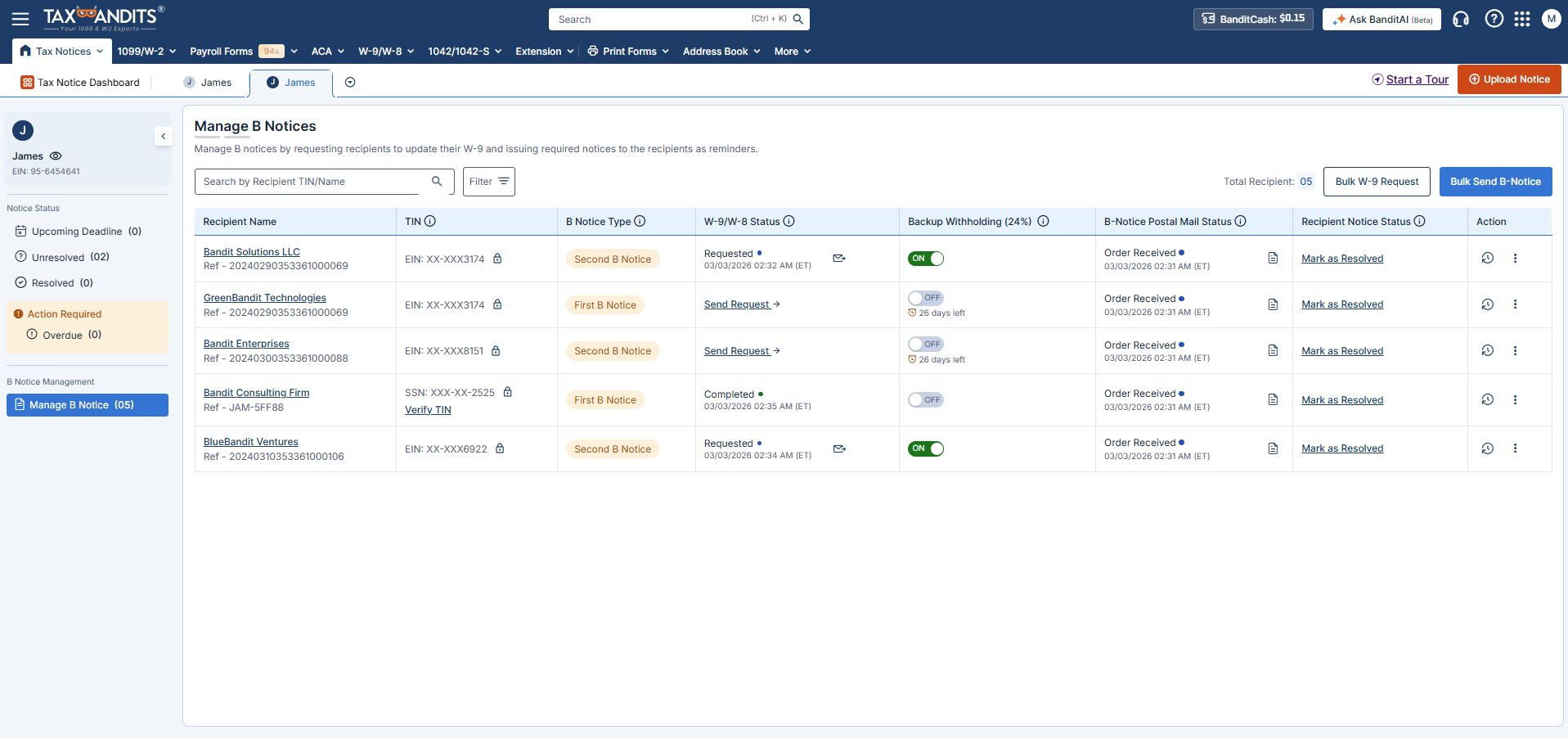The height and width of the screenshot is (739, 1568).
Task: Click resend email icon for BlueBandit Ventures
Action: (839, 448)
